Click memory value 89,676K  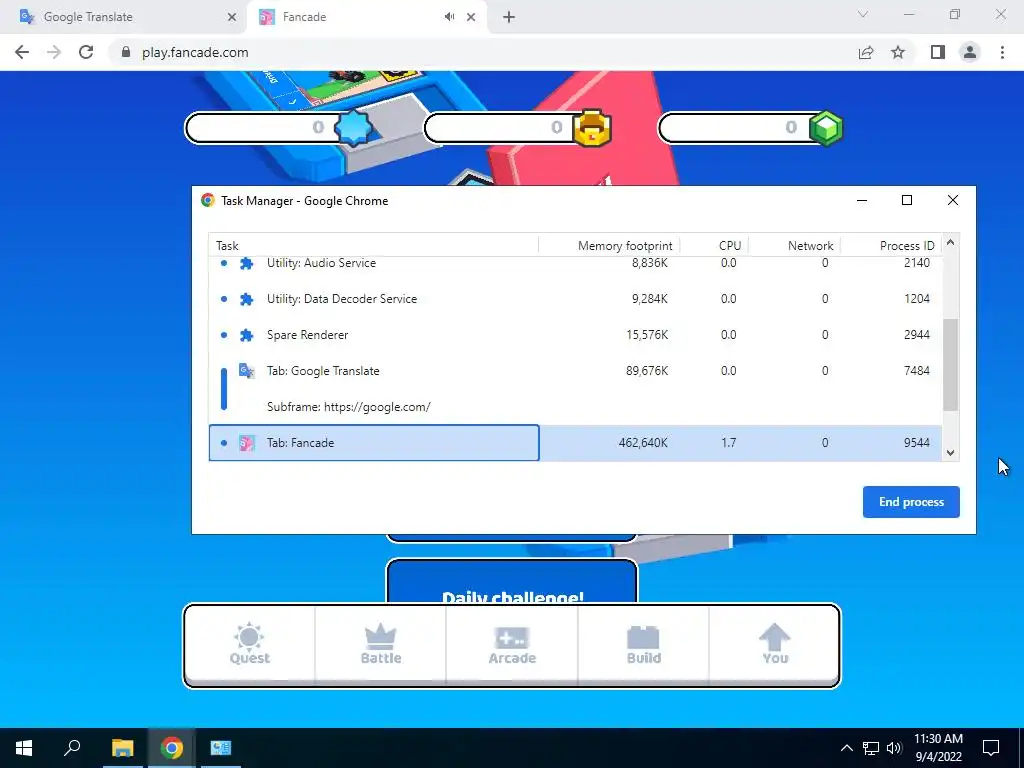647,371
